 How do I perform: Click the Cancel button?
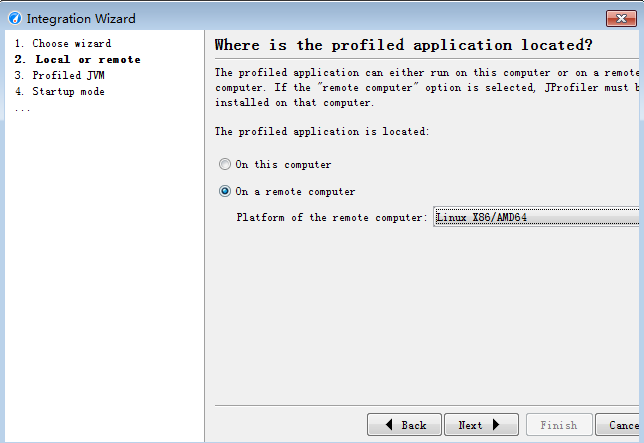(x=619, y=425)
